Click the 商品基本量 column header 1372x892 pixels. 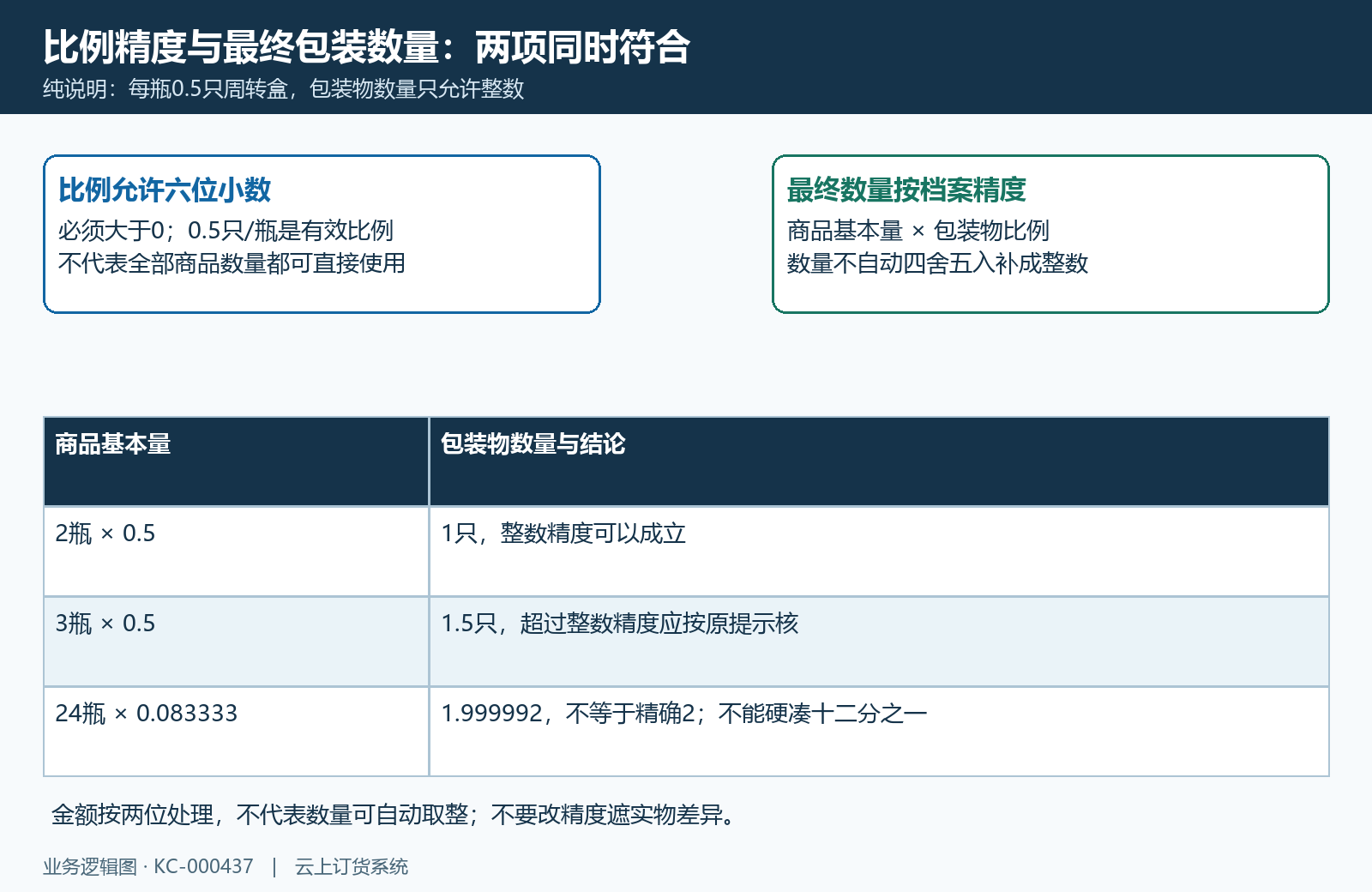[x=236, y=461]
